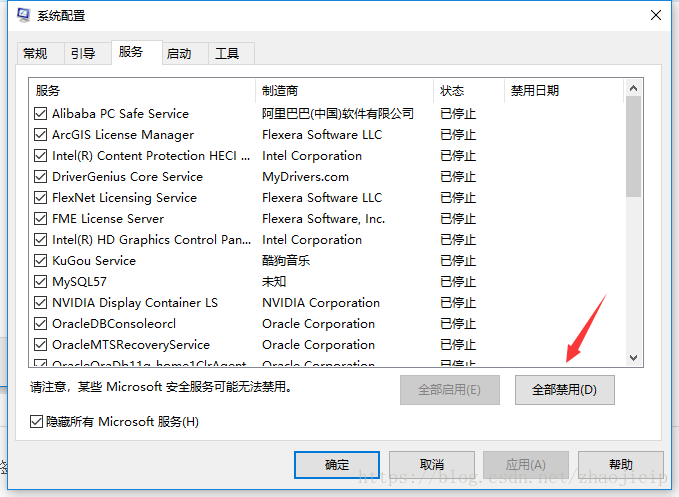Sort by the 服务 column header
Screen dimensions: 679x497
pyautogui.click(x=142, y=90)
